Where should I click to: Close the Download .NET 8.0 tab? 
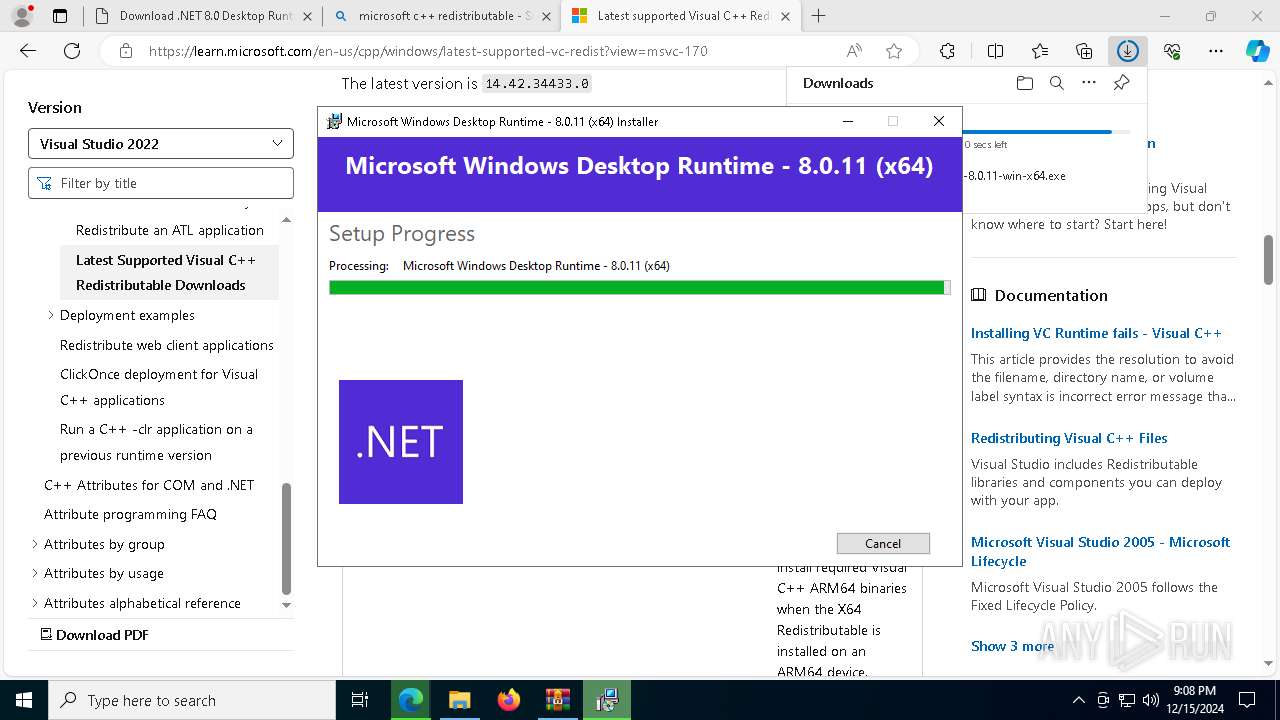pos(307,16)
